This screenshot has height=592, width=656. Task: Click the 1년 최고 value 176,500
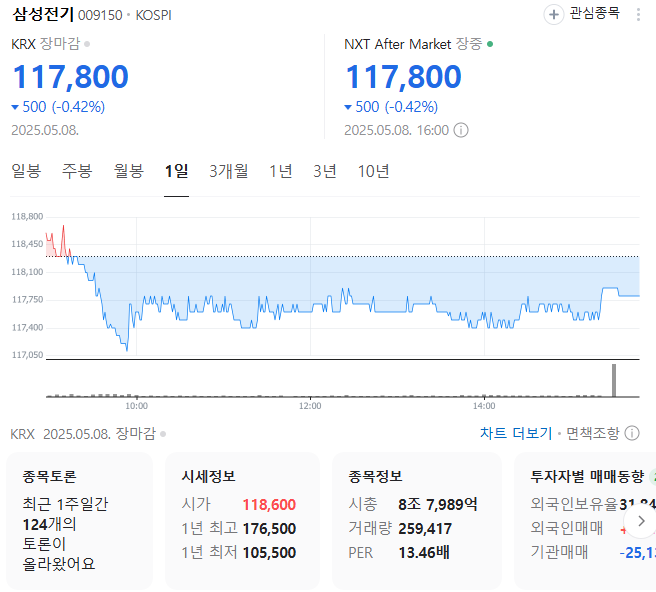tap(269, 529)
